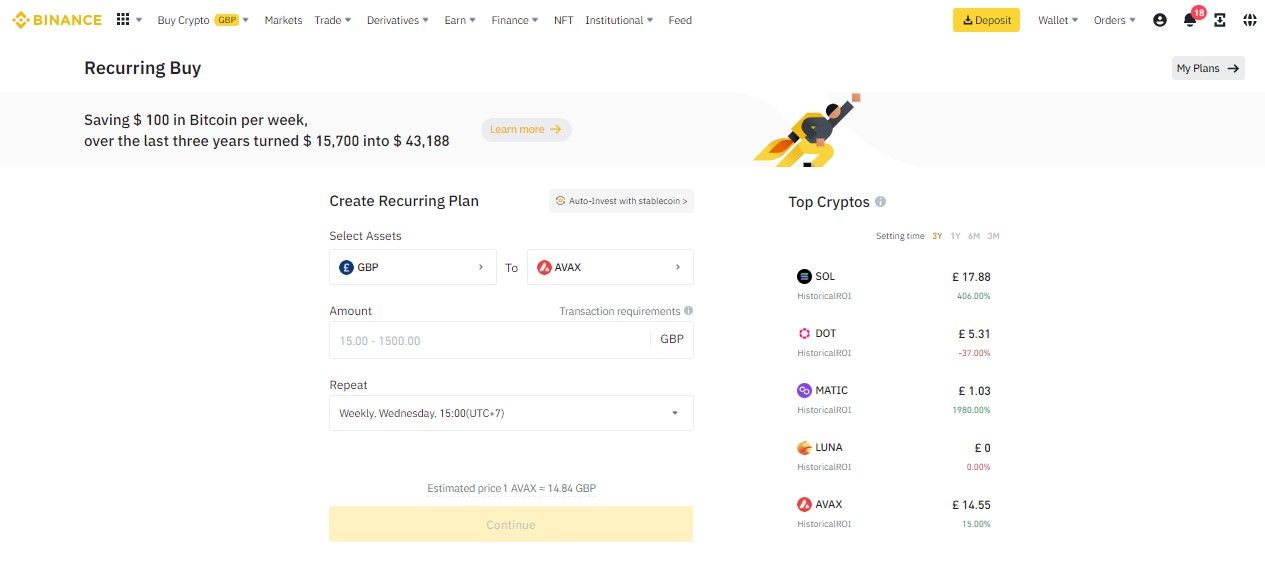Screen dimensions: 1265x578
Task: Open the AVAX target asset selector
Action: pyautogui.click(x=610, y=267)
